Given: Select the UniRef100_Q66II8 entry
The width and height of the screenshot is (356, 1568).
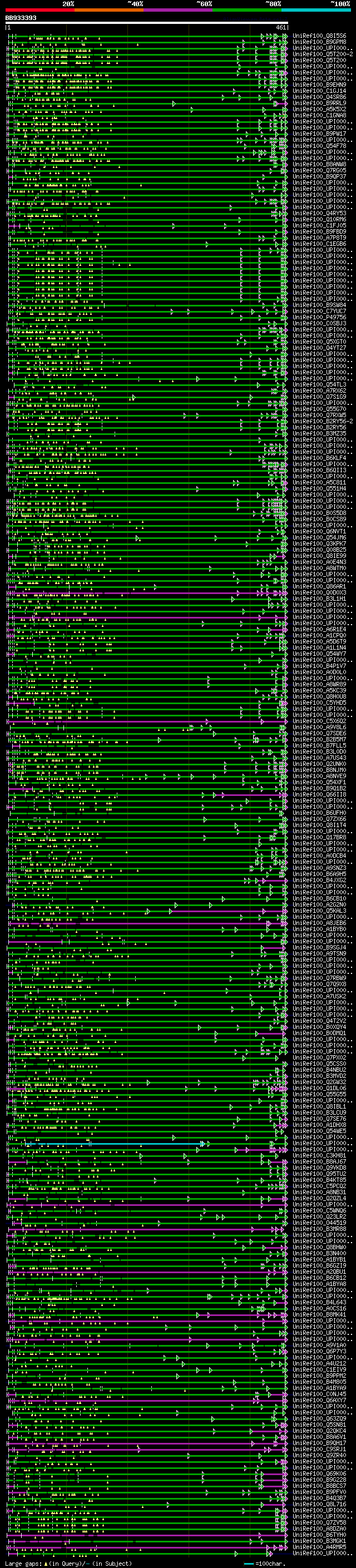Looking at the screenshot, I should (x=319, y=794).
